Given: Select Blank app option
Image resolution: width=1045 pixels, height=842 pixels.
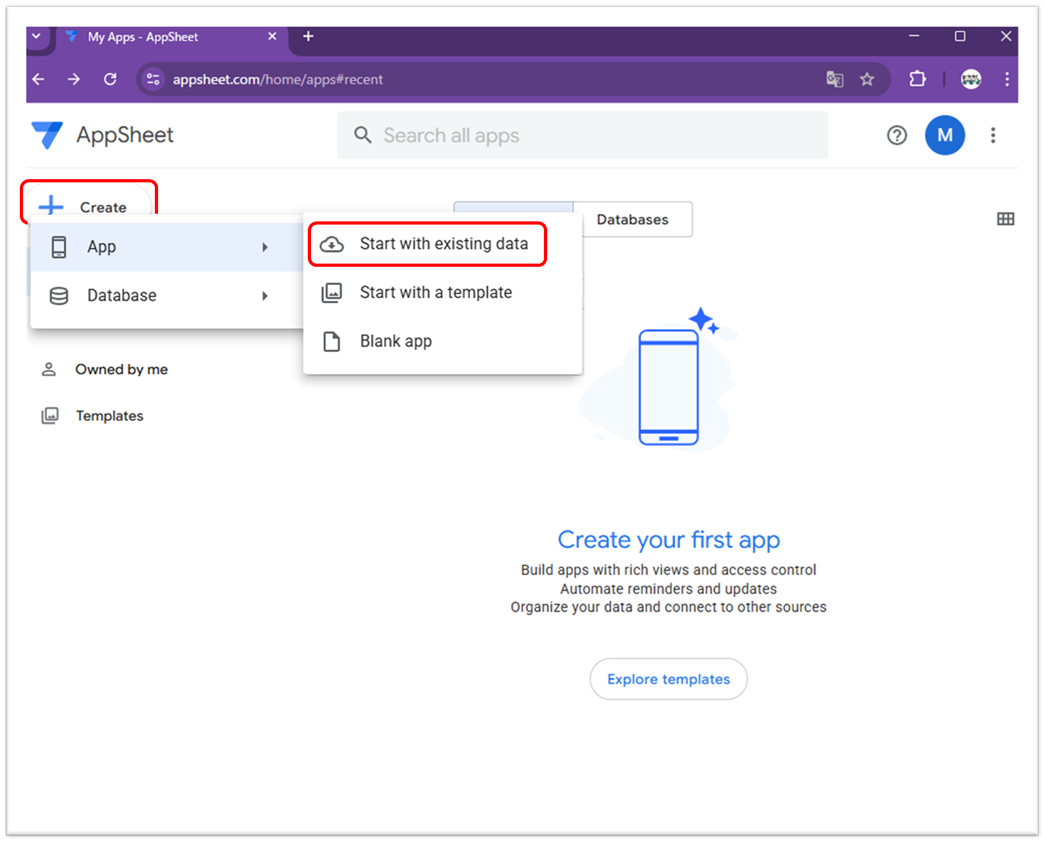Looking at the screenshot, I should coord(396,341).
